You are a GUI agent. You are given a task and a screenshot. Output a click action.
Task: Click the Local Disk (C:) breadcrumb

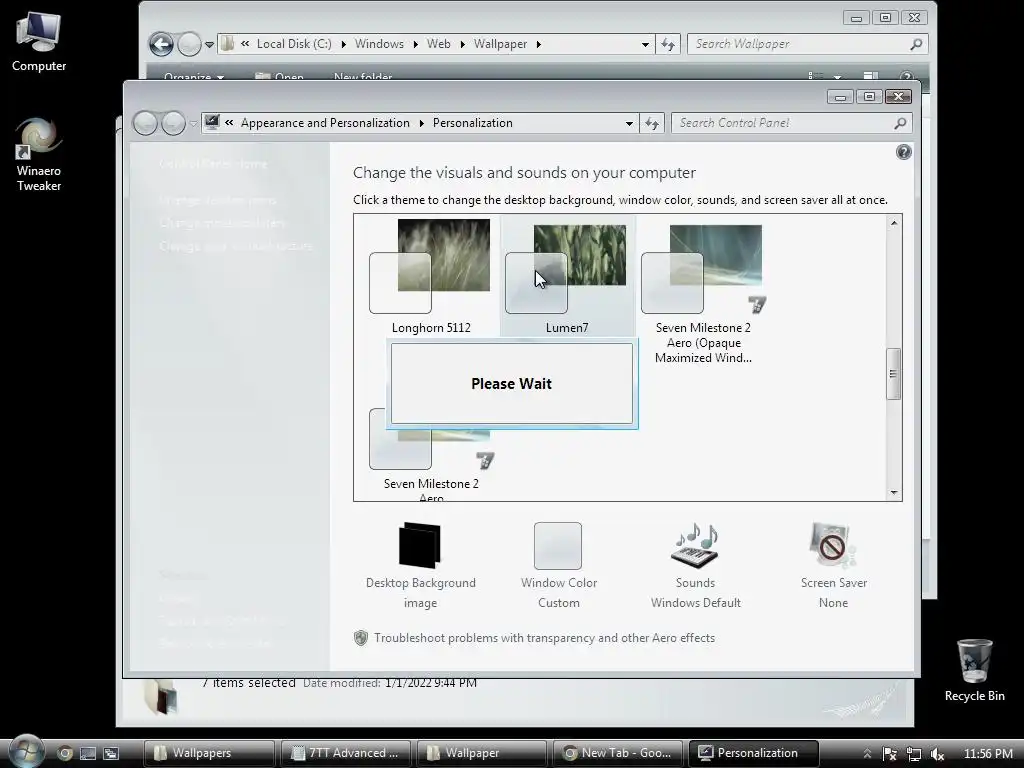click(x=294, y=44)
